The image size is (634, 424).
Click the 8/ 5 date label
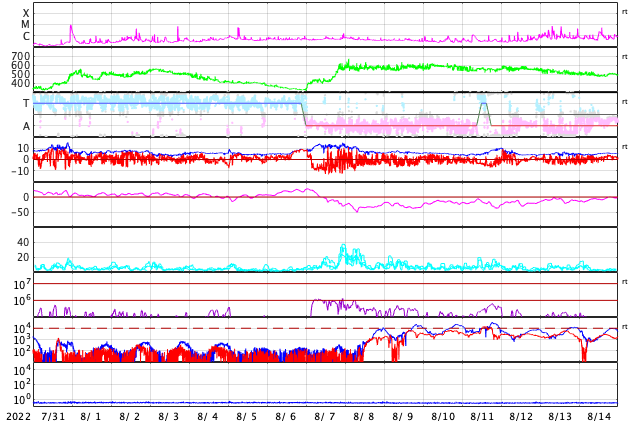point(247,417)
